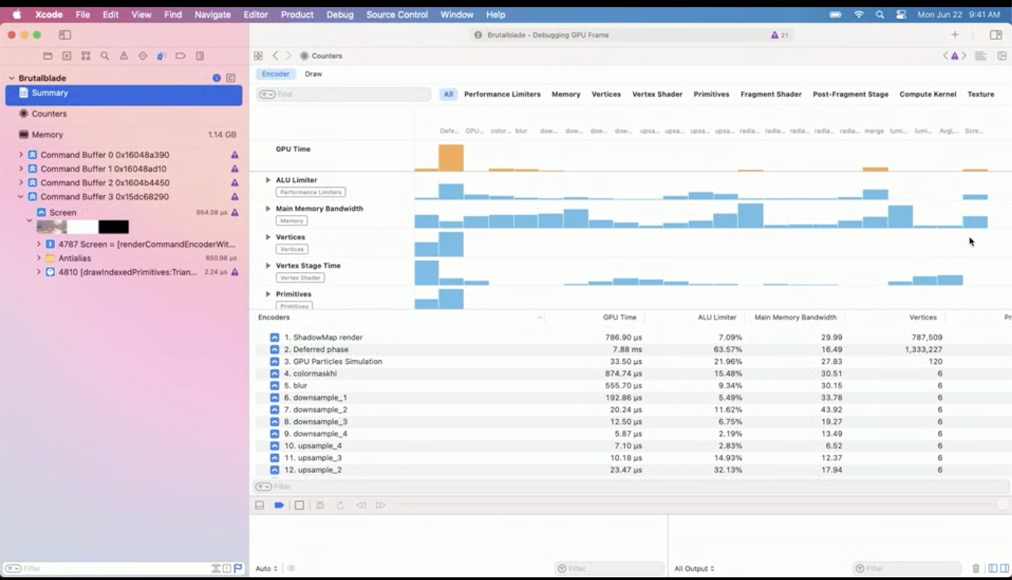
Task: Open the All Output dropdown
Action: click(694, 568)
